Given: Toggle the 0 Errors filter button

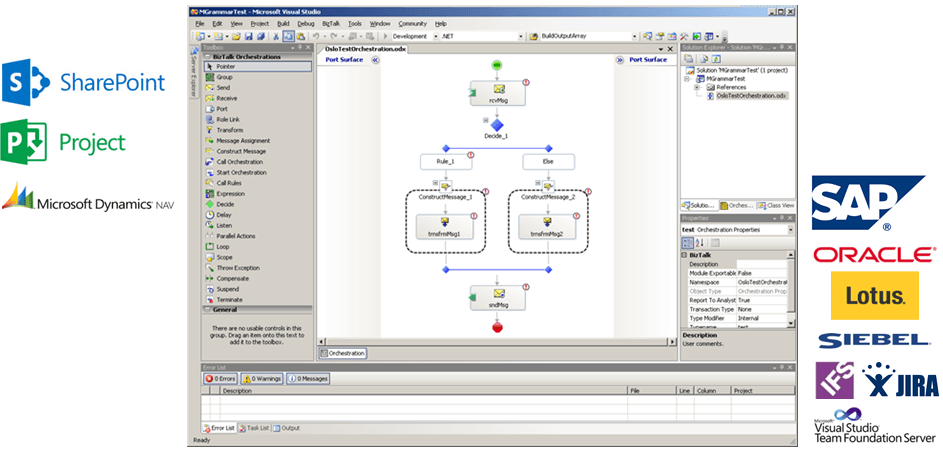Looking at the screenshot, I should pos(220,379).
